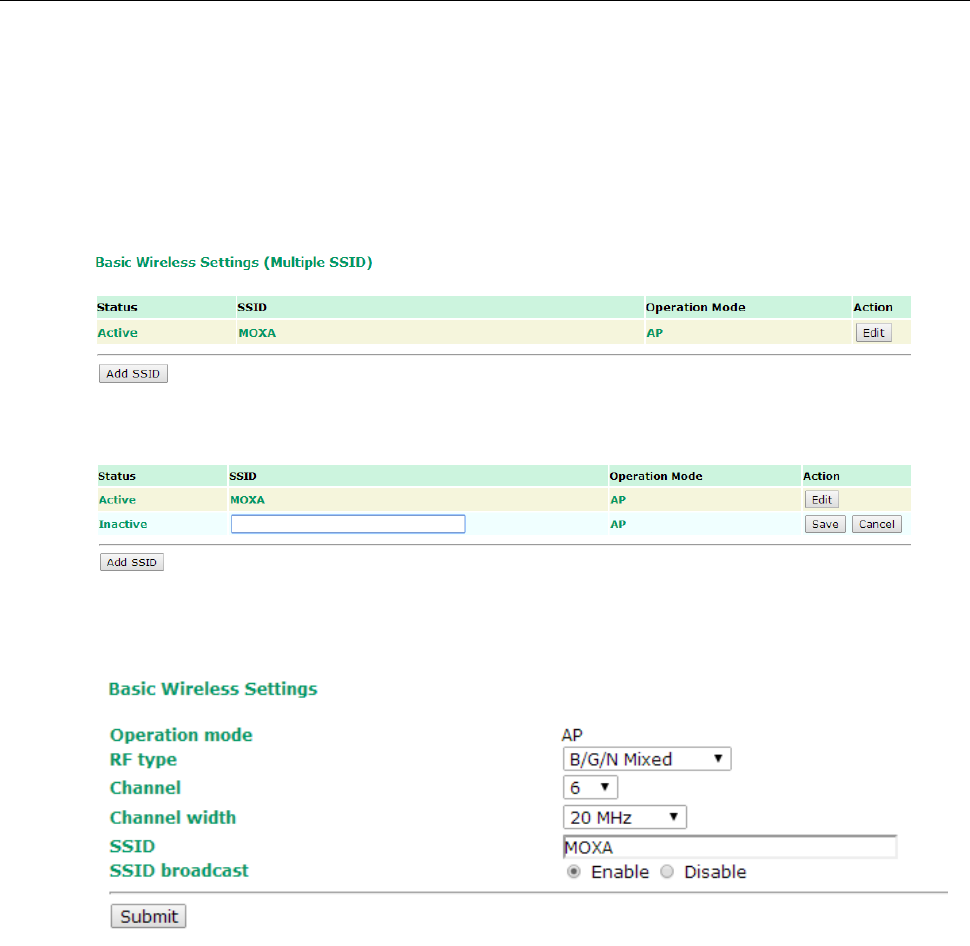
Task: Open the RF type dropdown
Action: (x=647, y=759)
